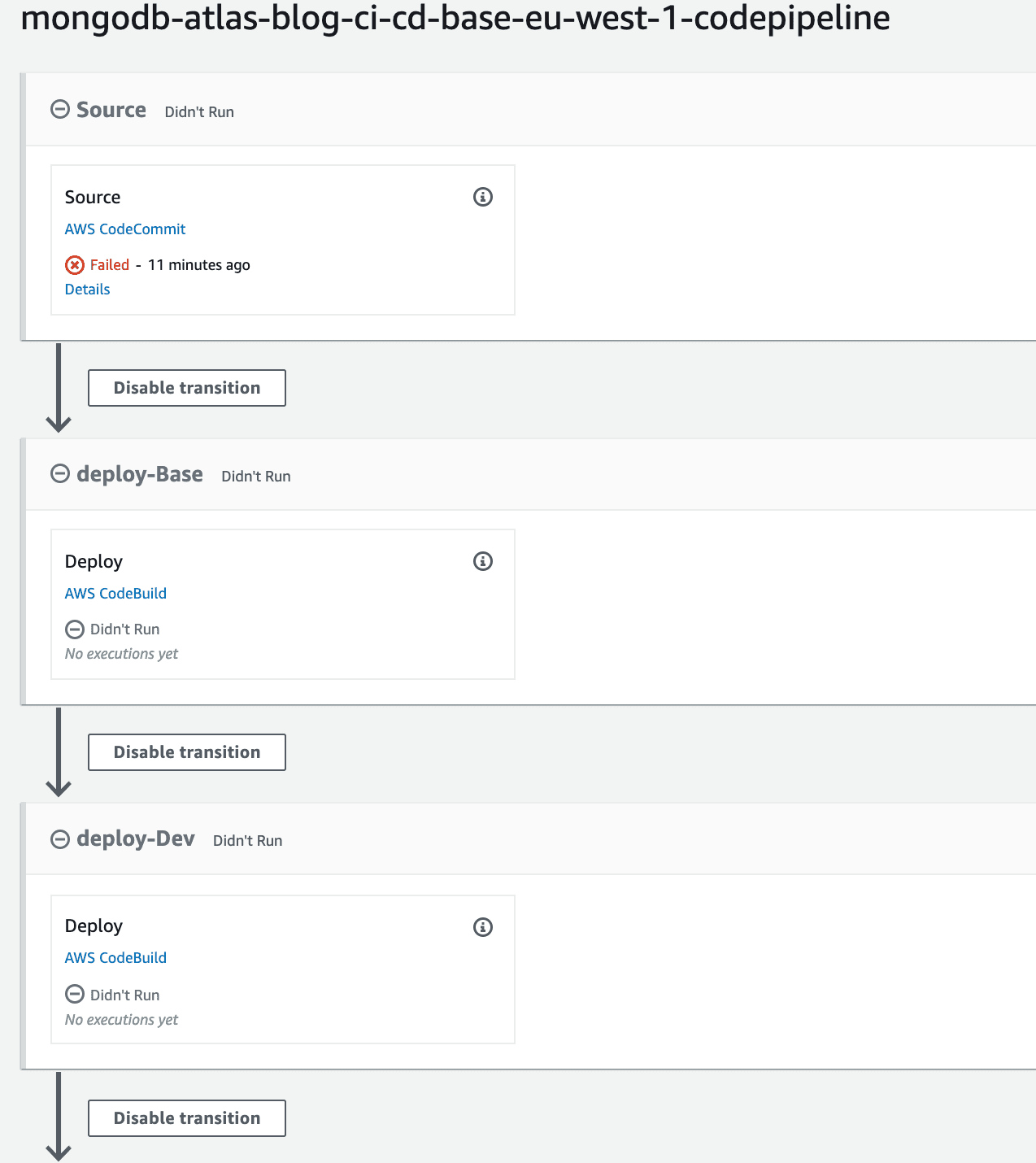Image resolution: width=1036 pixels, height=1163 pixels.
Task: Click Didn't Run icon inside deploy-Base card
Action: pos(75,629)
